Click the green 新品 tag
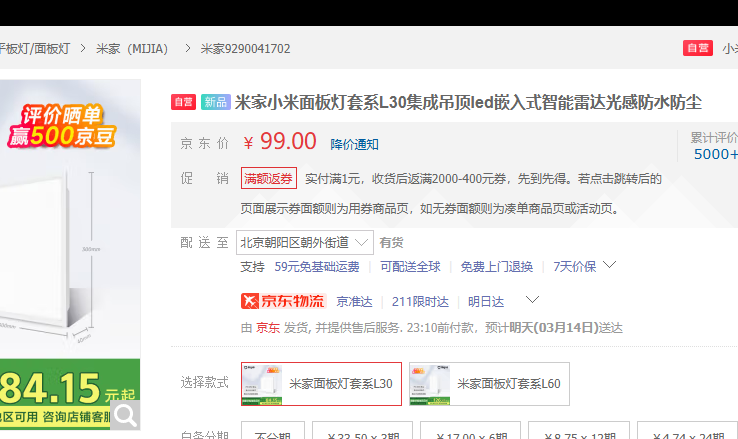This screenshot has height=439, width=738. coord(216,102)
